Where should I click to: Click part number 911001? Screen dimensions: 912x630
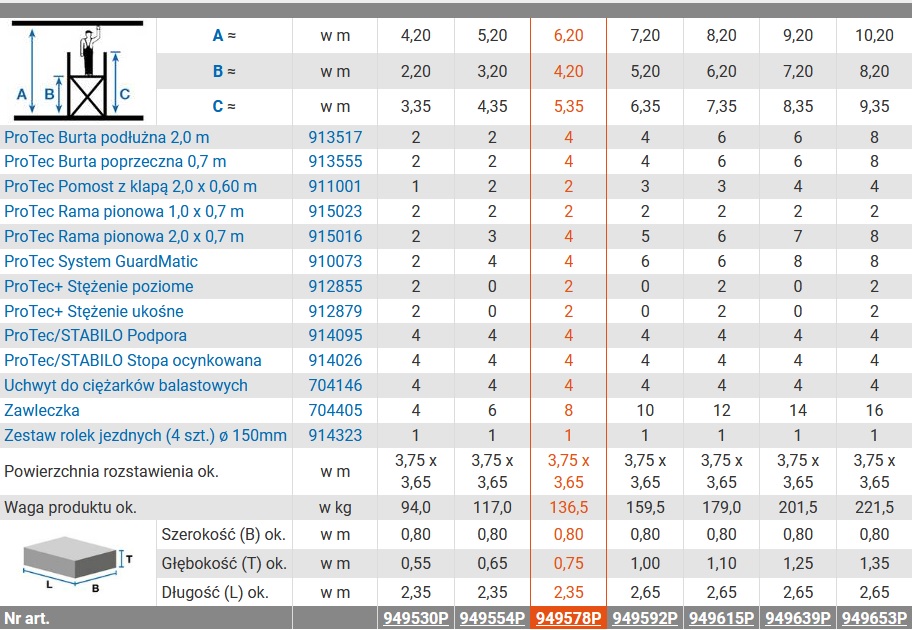pyautogui.click(x=335, y=186)
